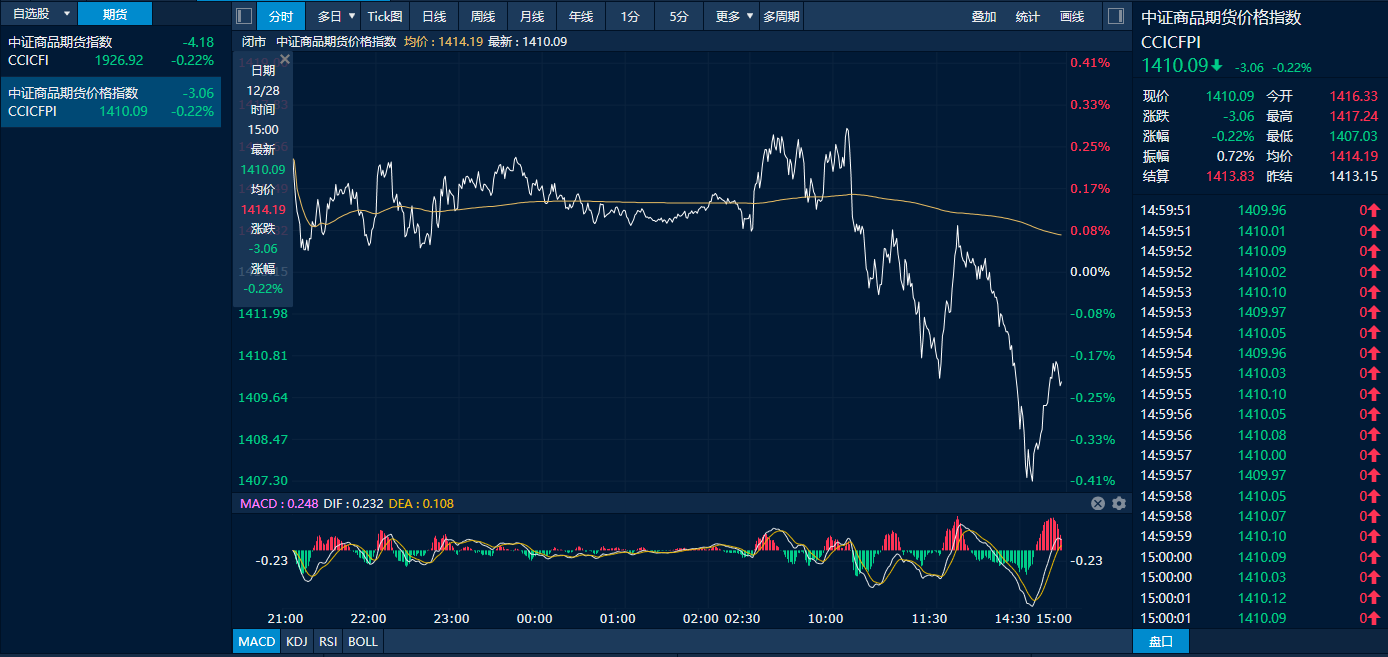Switch to the 期货 tab
This screenshot has width=1388, height=657.
coord(115,14)
